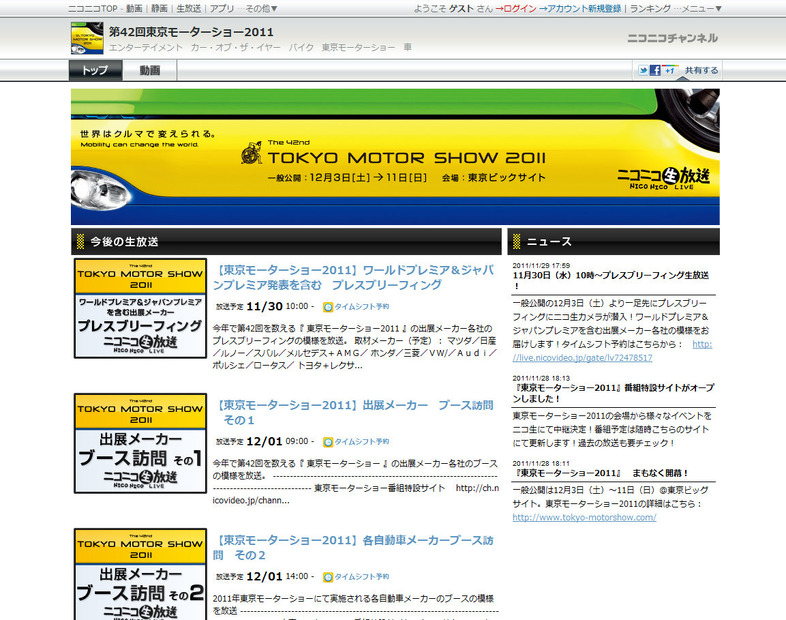Click the バイク tag
The width and height of the screenshot is (786, 620).
point(301,48)
